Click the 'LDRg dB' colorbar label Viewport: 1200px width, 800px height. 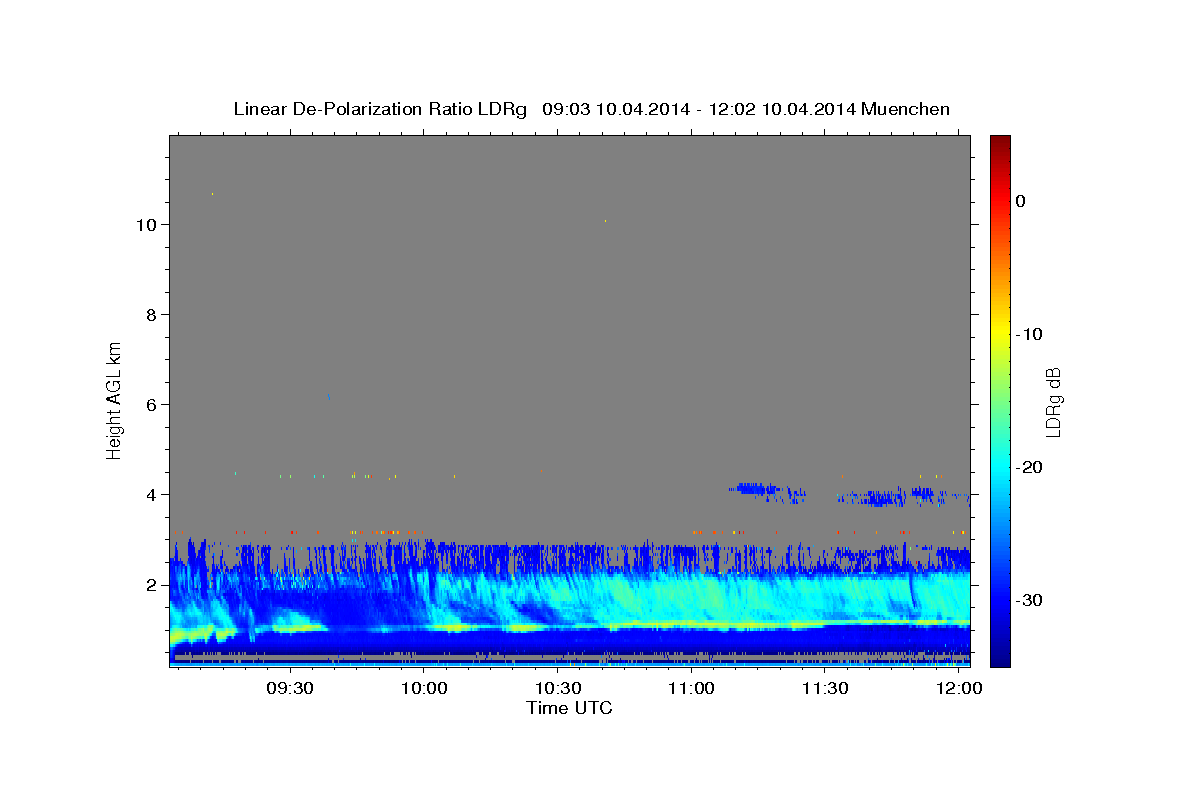pyautogui.click(x=1053, y=402)
